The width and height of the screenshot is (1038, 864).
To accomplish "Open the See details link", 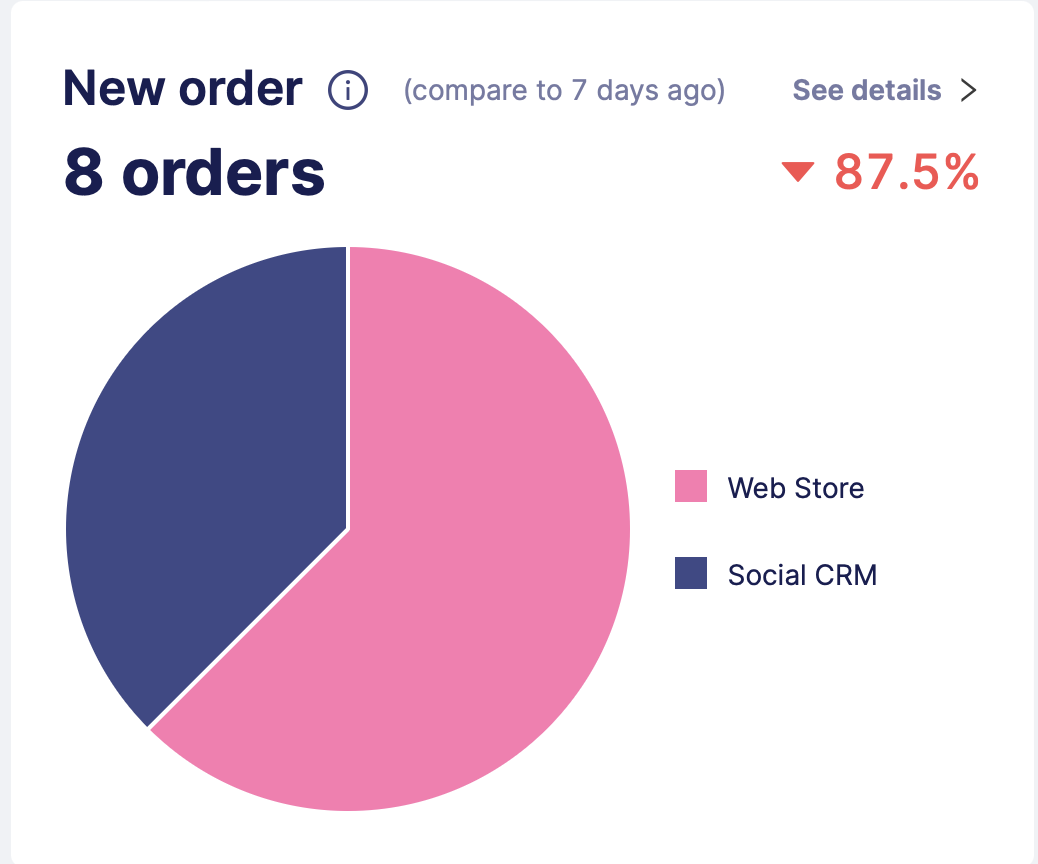I will pos(867,91).
